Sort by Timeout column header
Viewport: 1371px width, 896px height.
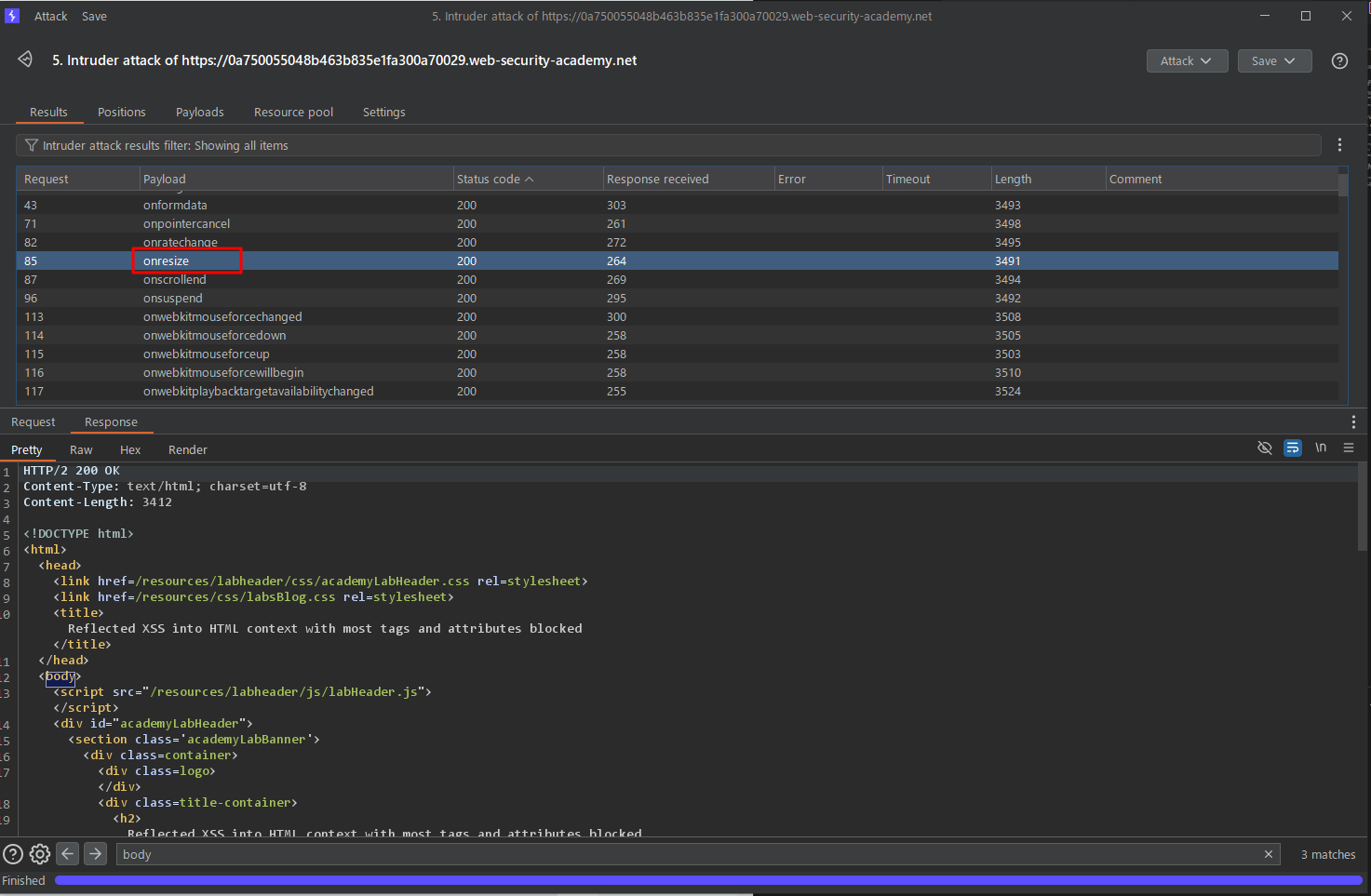(937, 179)
